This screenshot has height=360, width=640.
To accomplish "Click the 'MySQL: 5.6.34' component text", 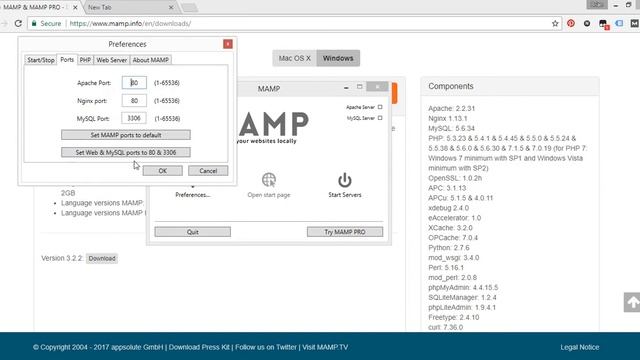I will click(451, 129).
